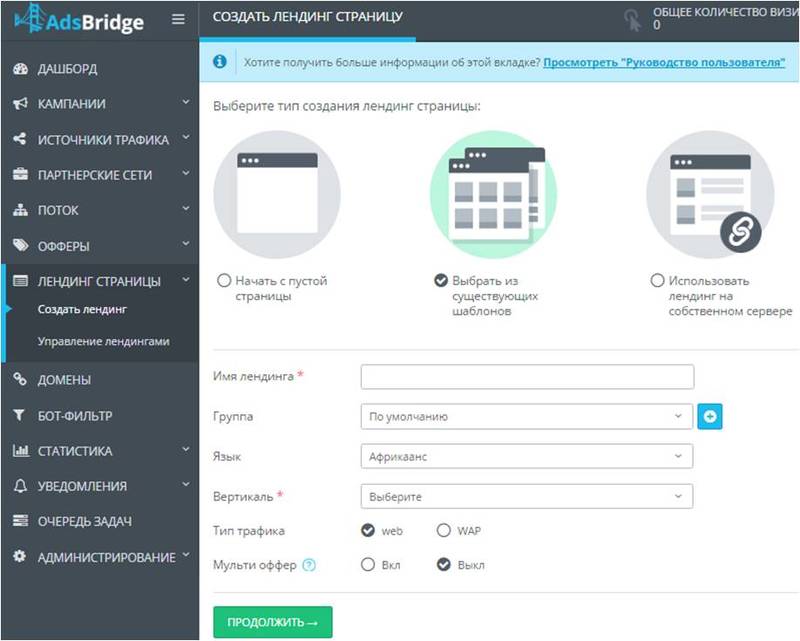Expand the 'Кампании' sidebar menu
The image size is (800, 641).
100,104
